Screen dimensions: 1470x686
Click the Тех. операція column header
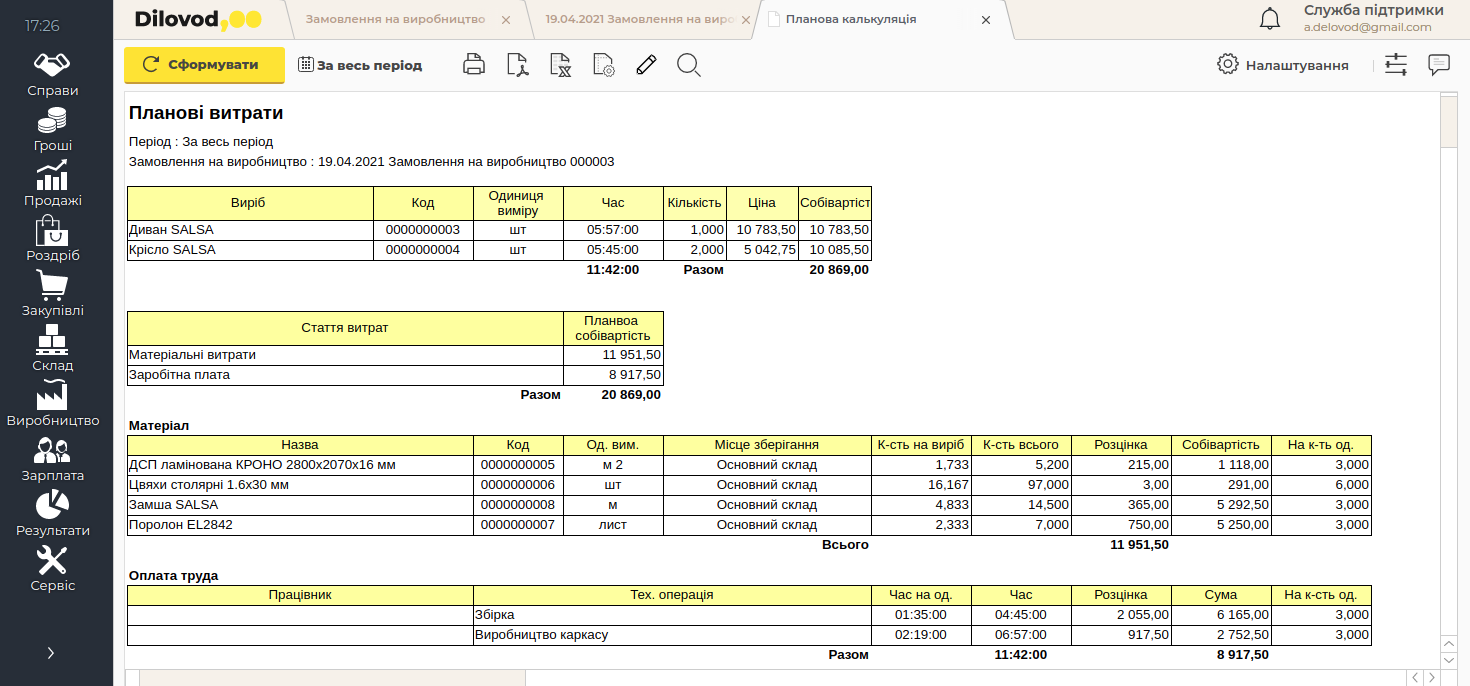tap(672, 595)
